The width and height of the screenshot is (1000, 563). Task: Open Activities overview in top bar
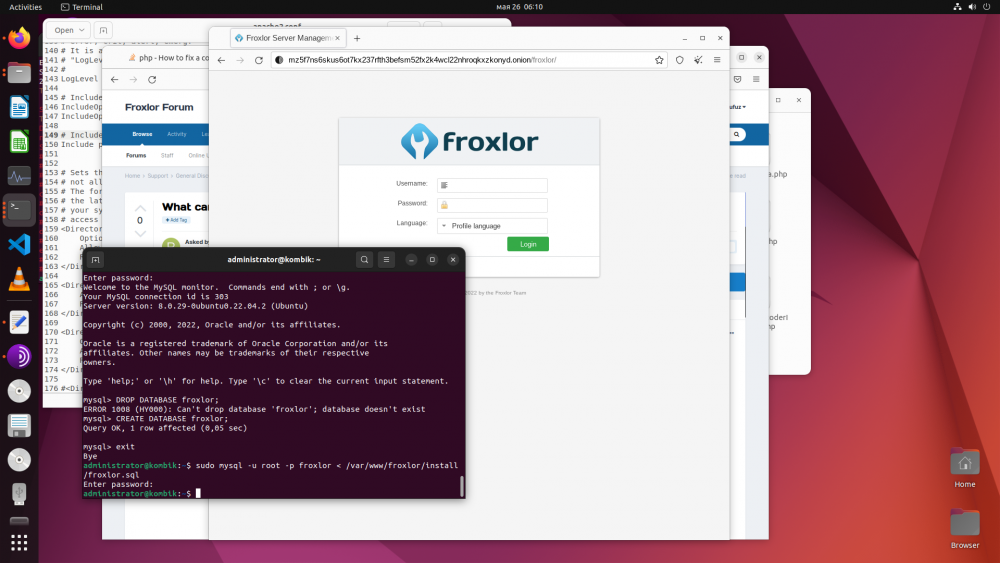26,7
